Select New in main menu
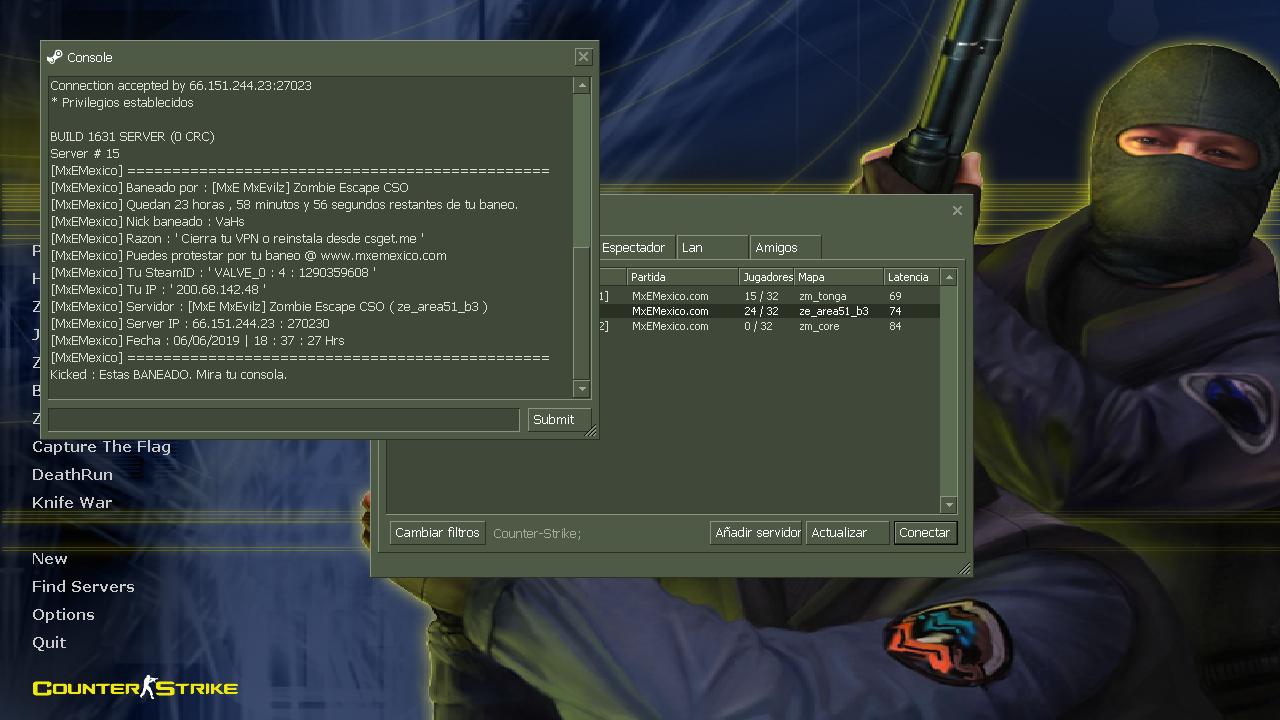Screen dimensions: 1280x720 click(x=50, y=559)
